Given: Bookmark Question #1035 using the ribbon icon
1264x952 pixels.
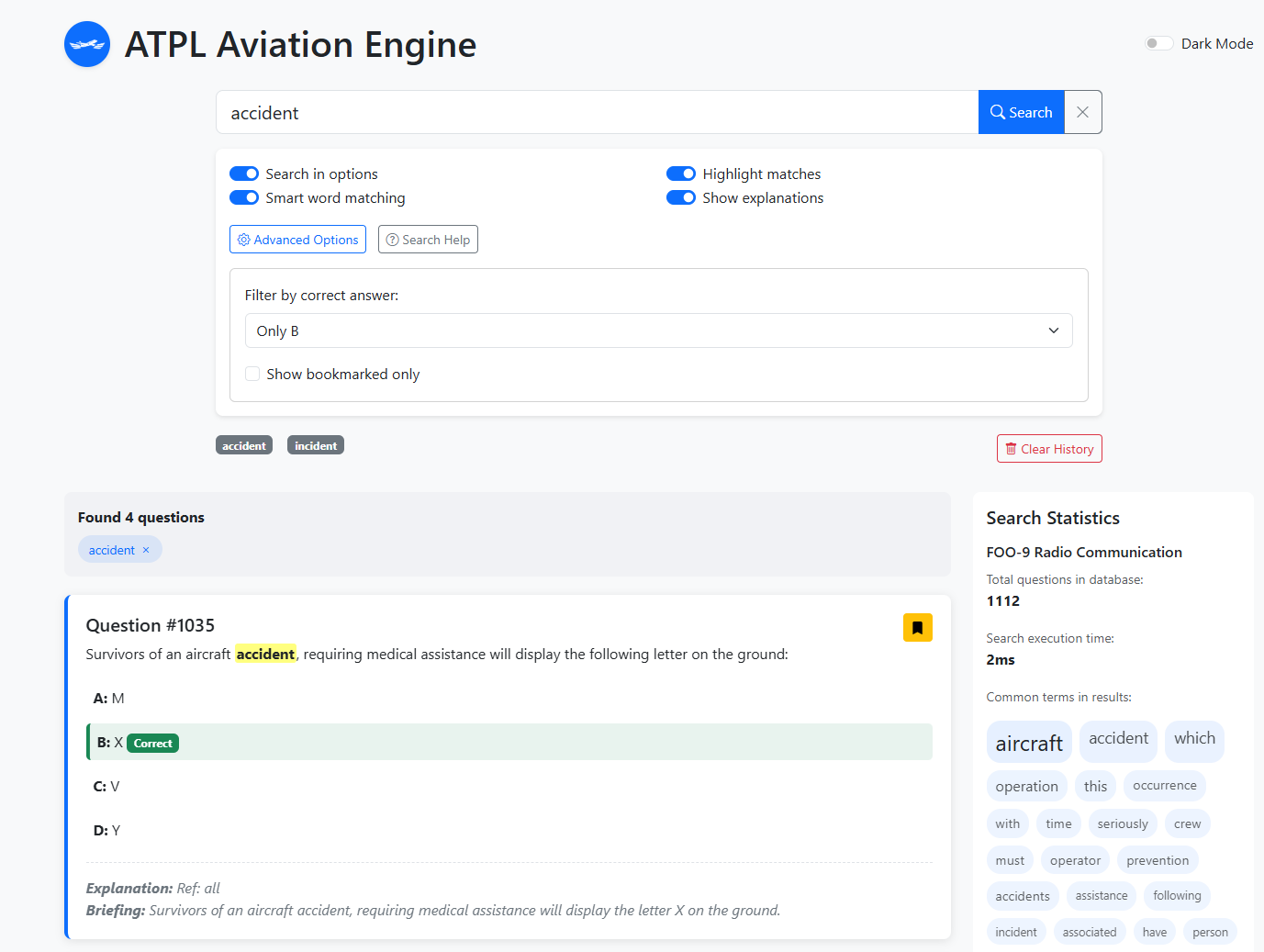Looking at the screenshot, I should 917,627.
